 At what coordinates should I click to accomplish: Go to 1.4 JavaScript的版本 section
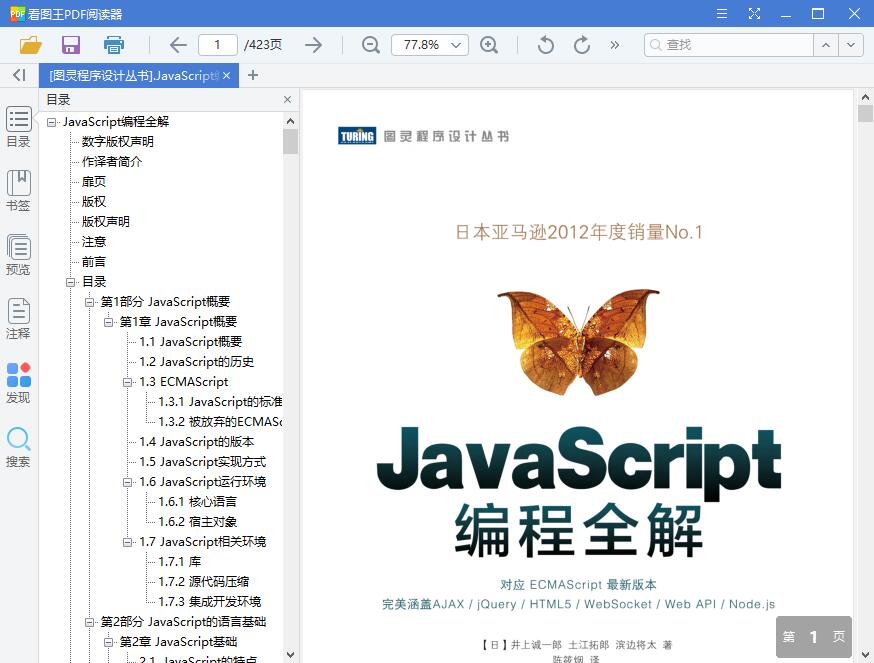coord(197,442)
